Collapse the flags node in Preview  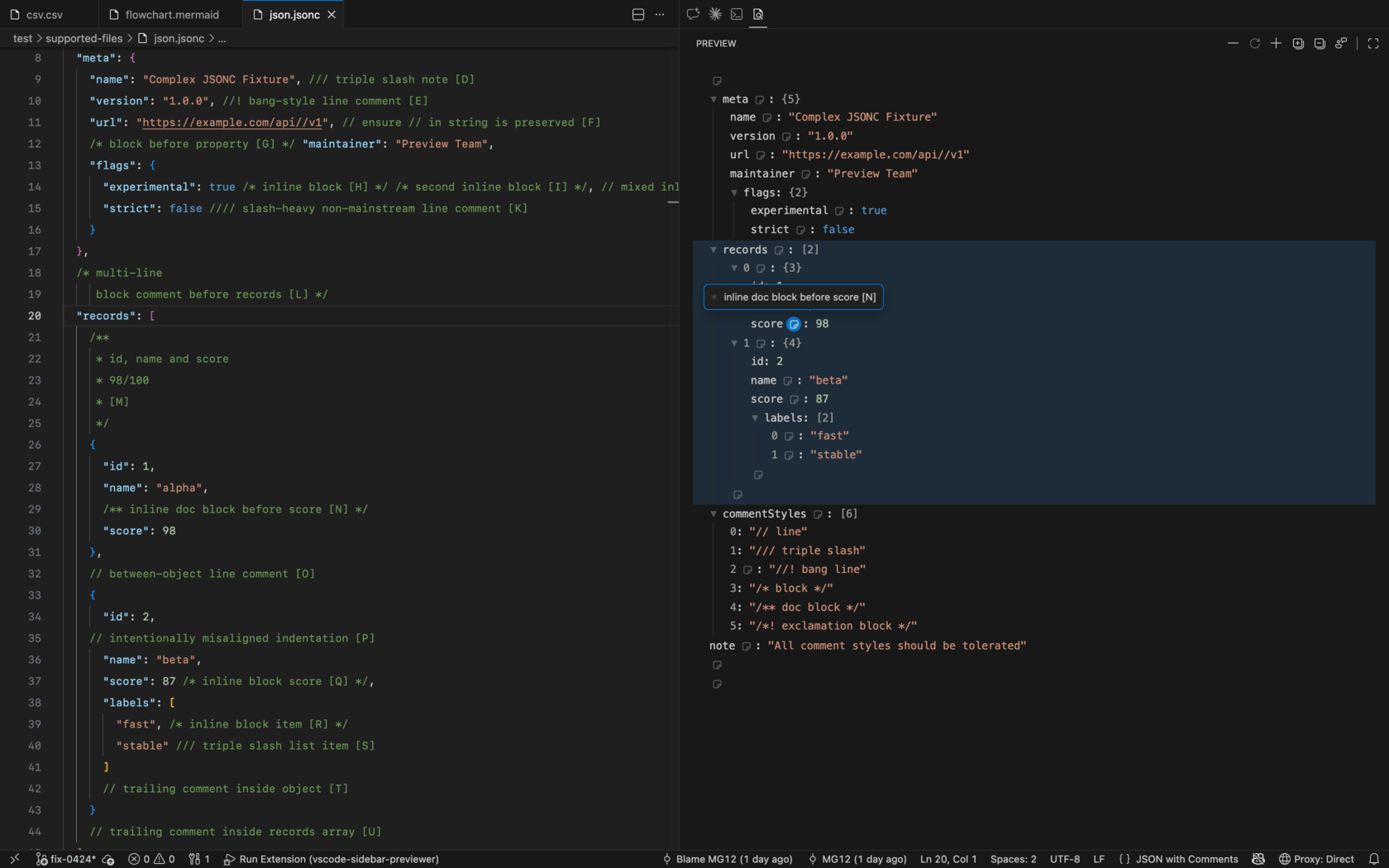click(x=734, y=193)
